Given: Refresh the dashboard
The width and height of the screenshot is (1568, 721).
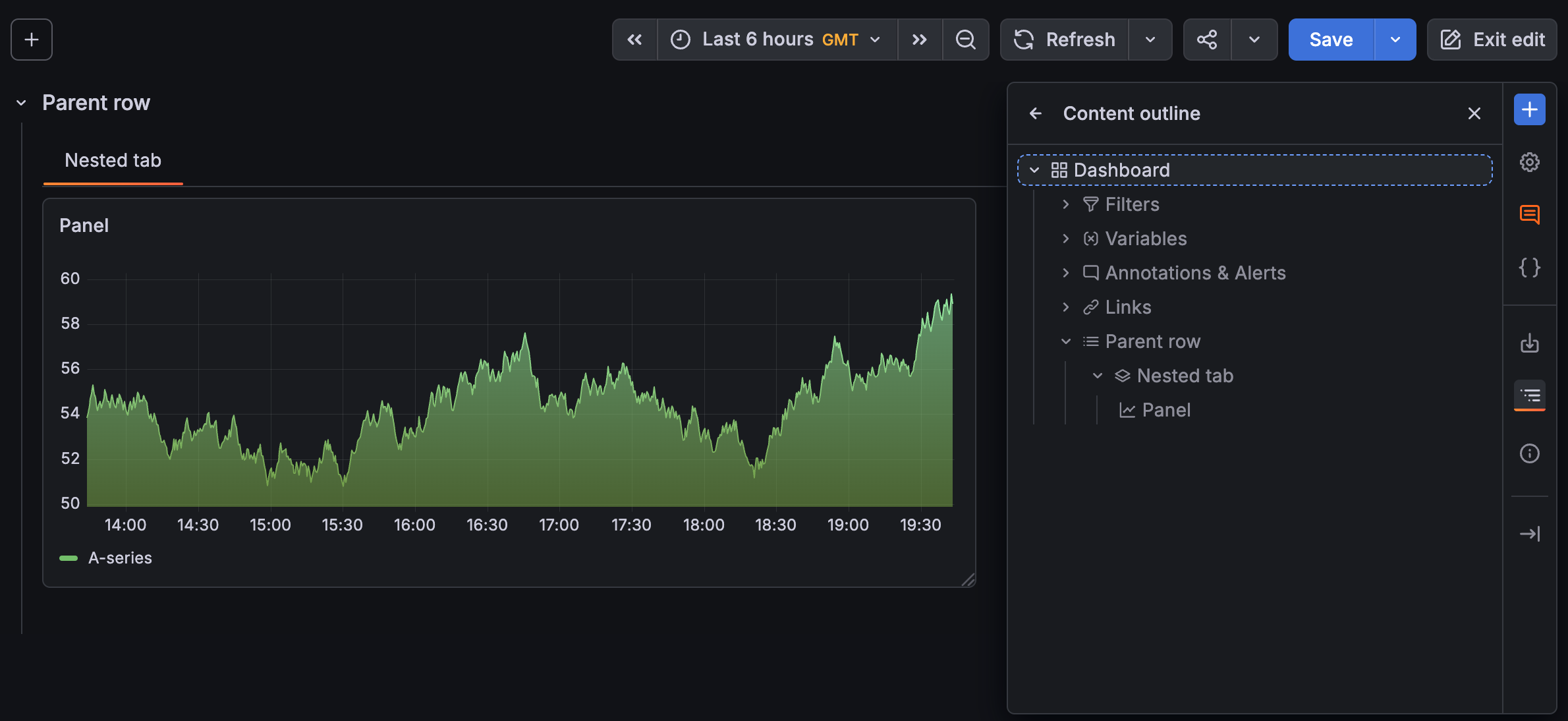Looking at the screenshot, I should (1065, 40).
